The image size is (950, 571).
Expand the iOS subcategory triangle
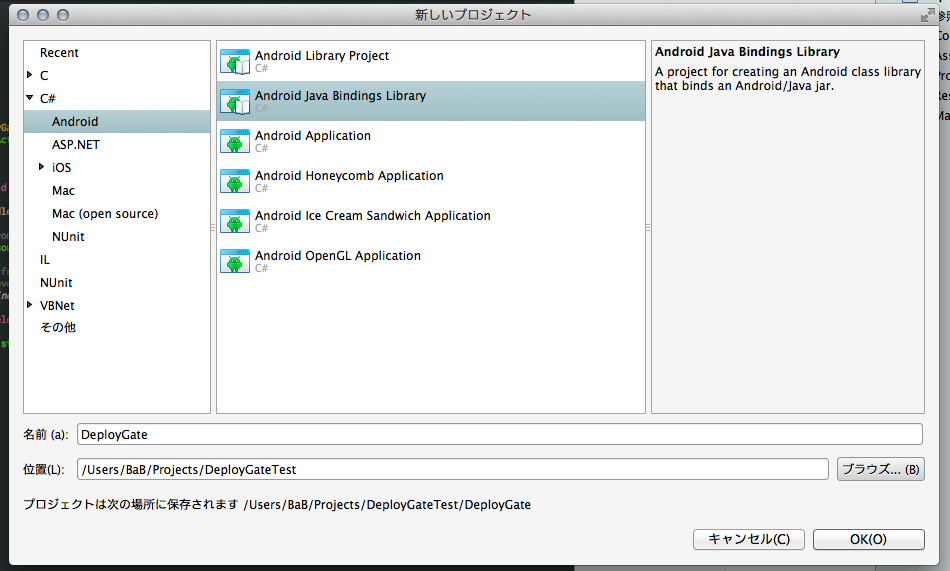pos(41,167)
